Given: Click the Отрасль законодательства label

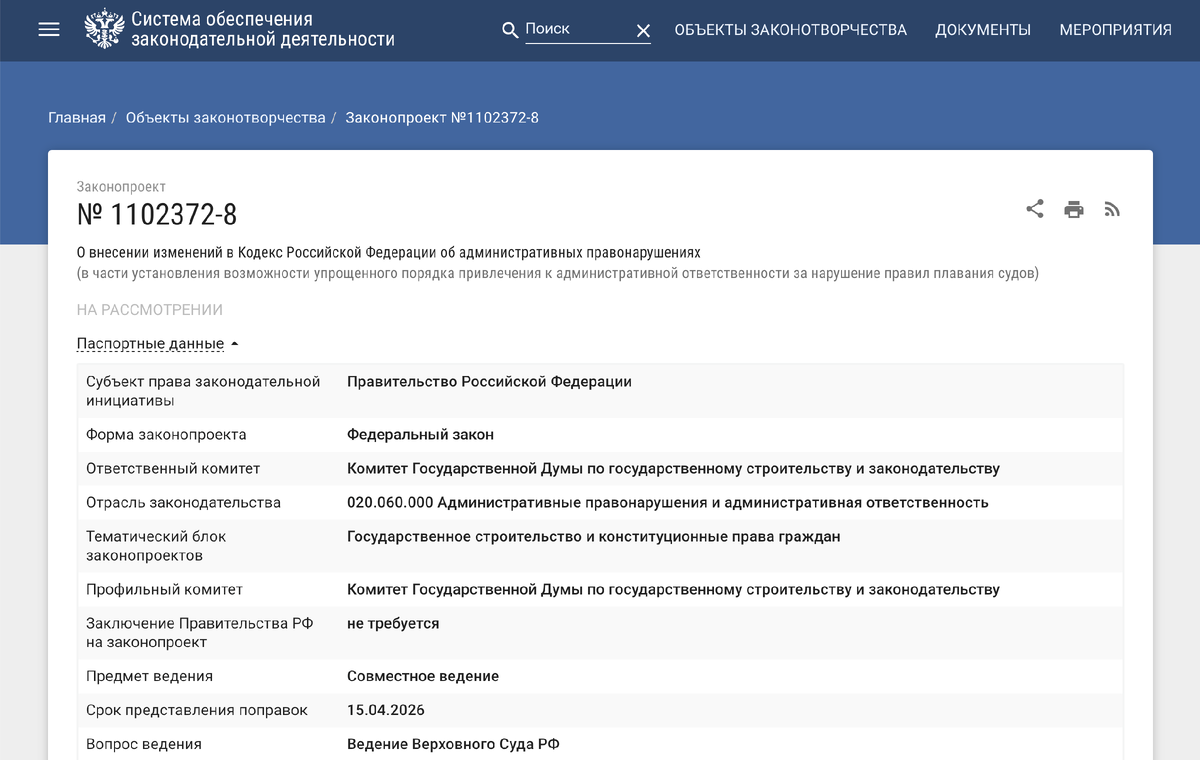Looking at the screenshot, I should click(x=183, y=503).
